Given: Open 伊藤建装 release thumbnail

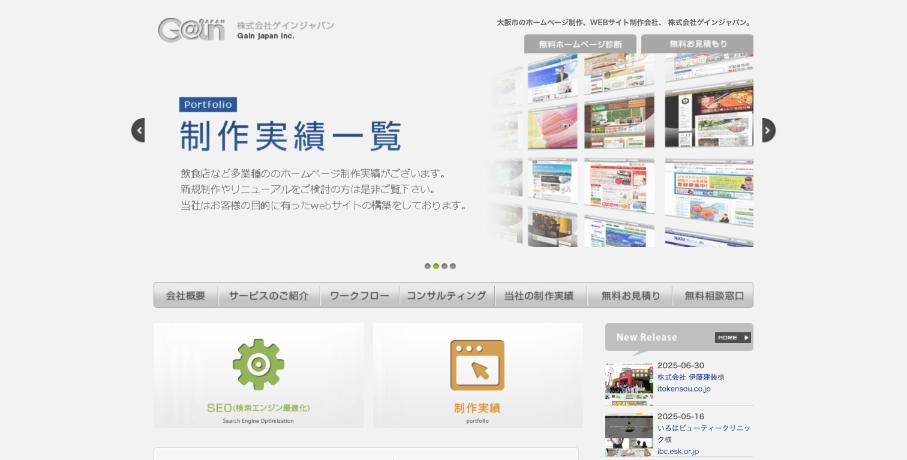Looking at the screenshot, I should coord(629,382).
